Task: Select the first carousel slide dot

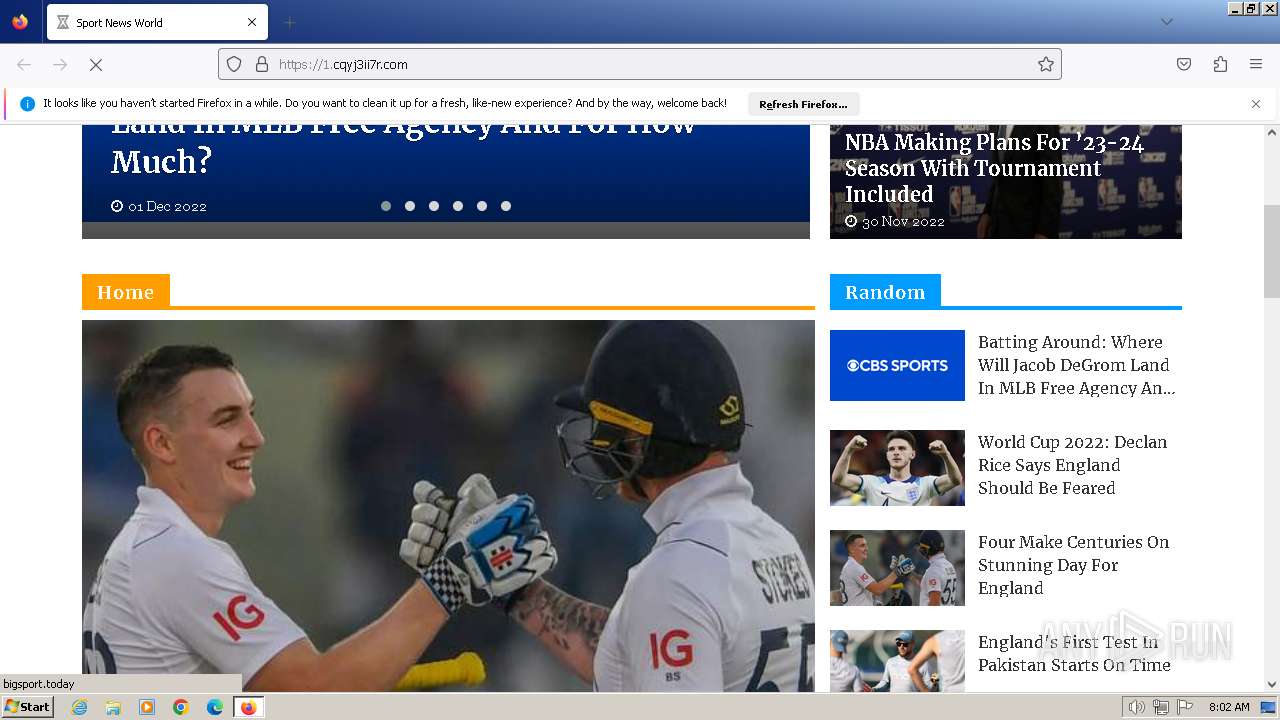Action: click(x=386, y=206)
